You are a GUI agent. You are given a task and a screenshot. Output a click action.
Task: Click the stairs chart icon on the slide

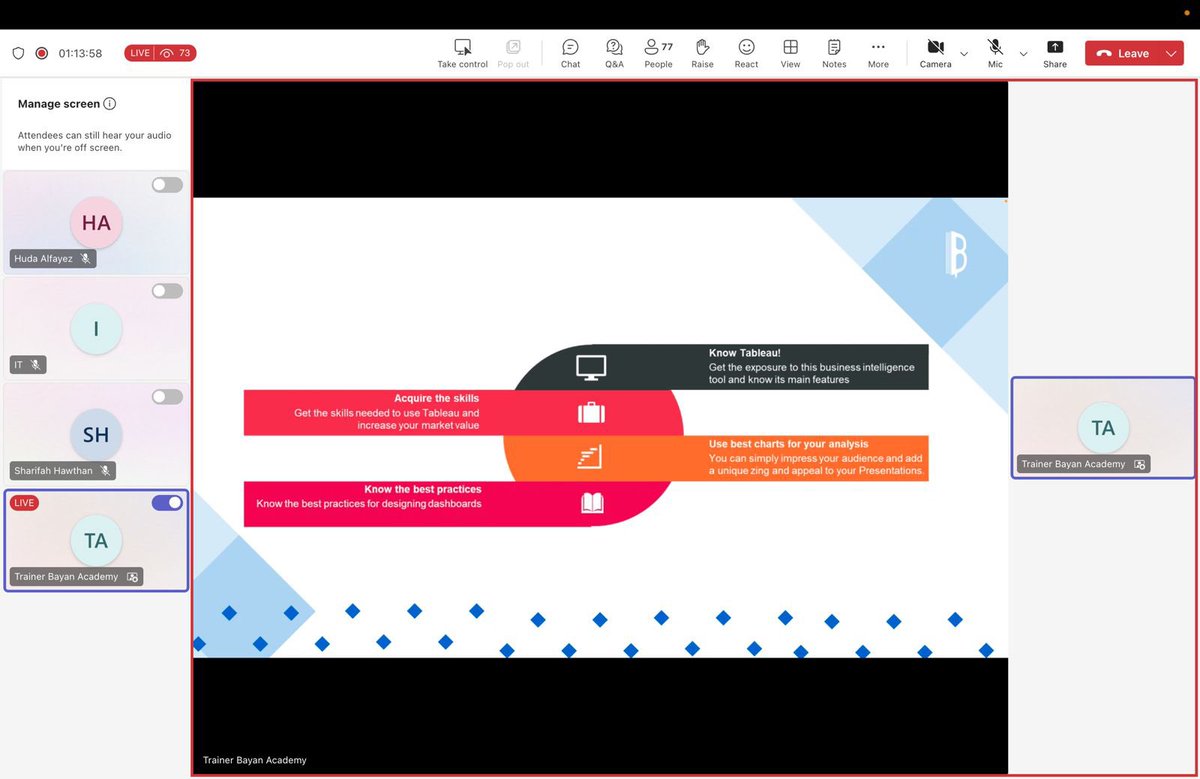(x=590, y=458)
